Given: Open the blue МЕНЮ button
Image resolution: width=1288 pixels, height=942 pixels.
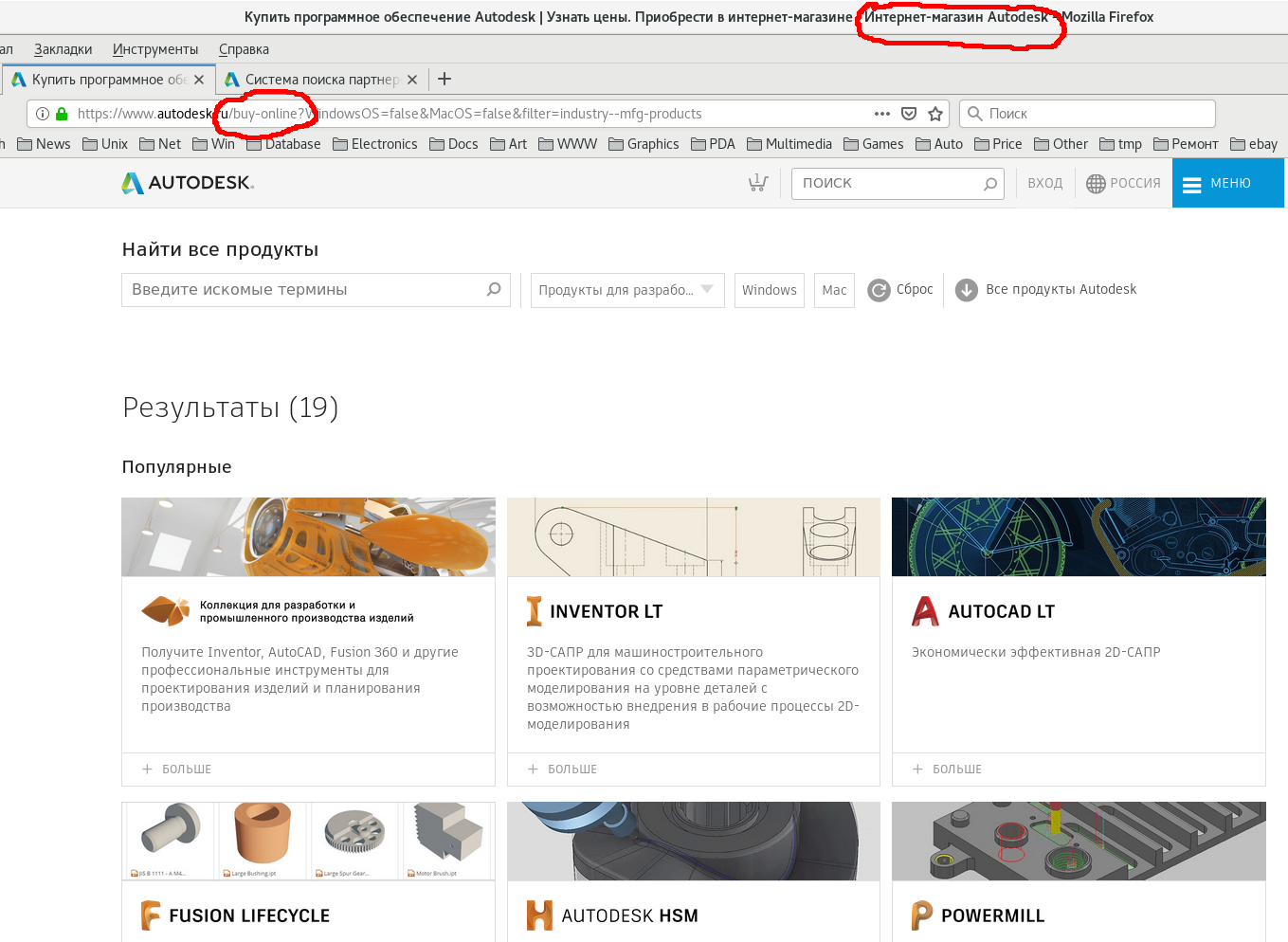Looking at the screenshot, I should [x=1228, y=183].
